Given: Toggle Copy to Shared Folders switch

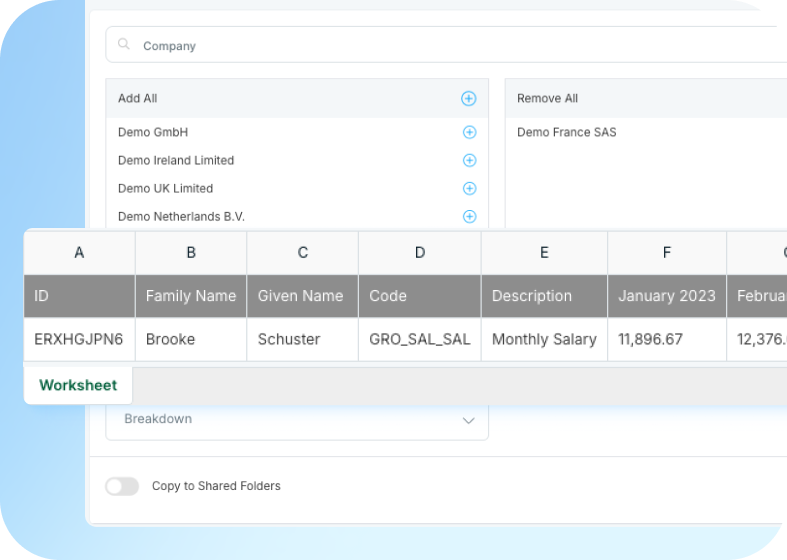Looking at the screenshot, I should tap(122, 486).
